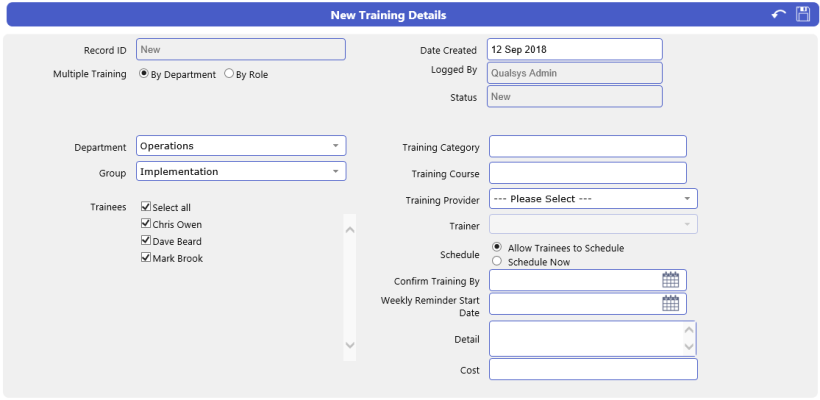This screenshot has height=400, width=820.
Task: Click the trainees list scroll down arrow
Action: (x=350, y=345)
